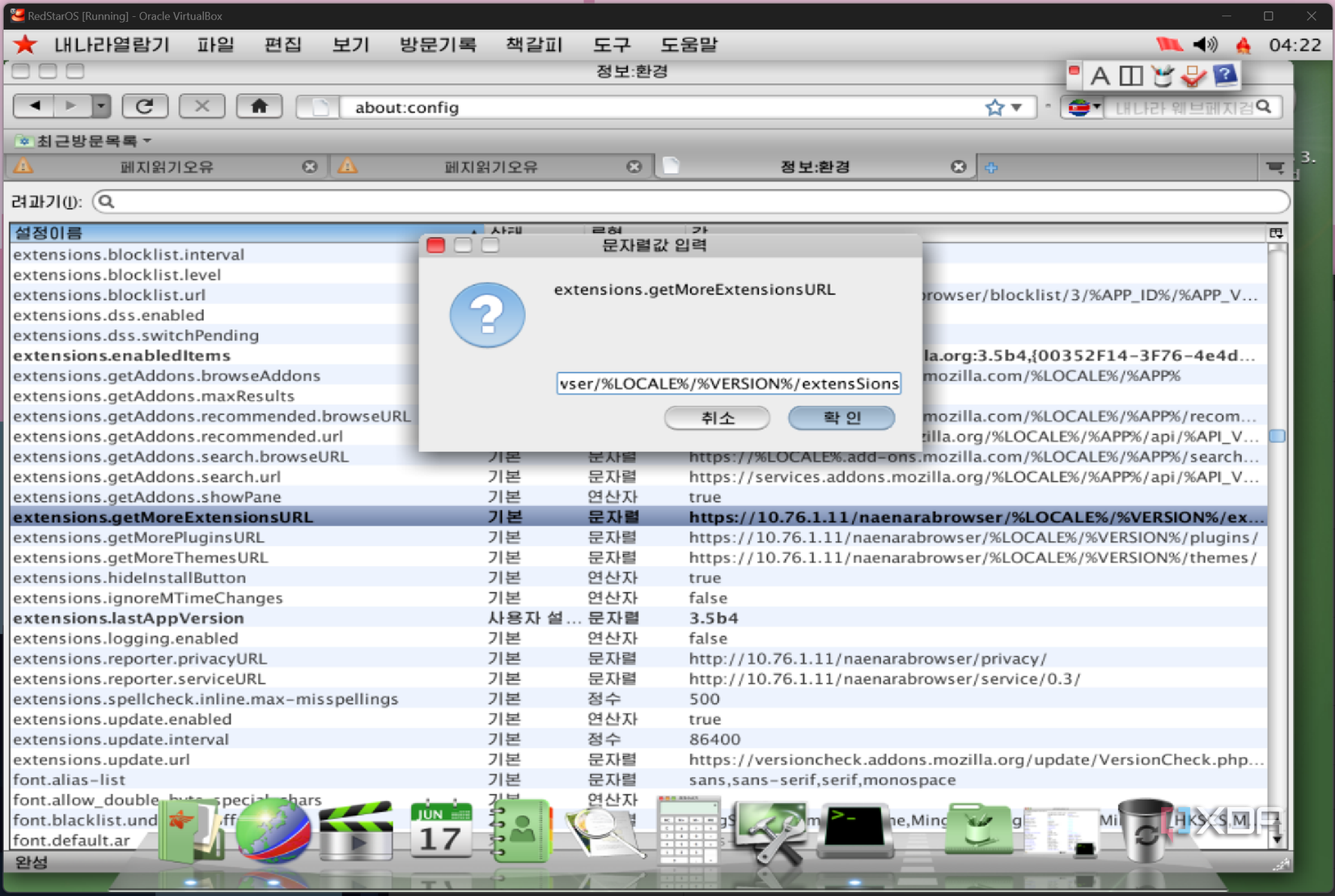The width and height of the screenshot is (1335, 896).
Task: Open the 도구 menu
Action: pos(611,44)
